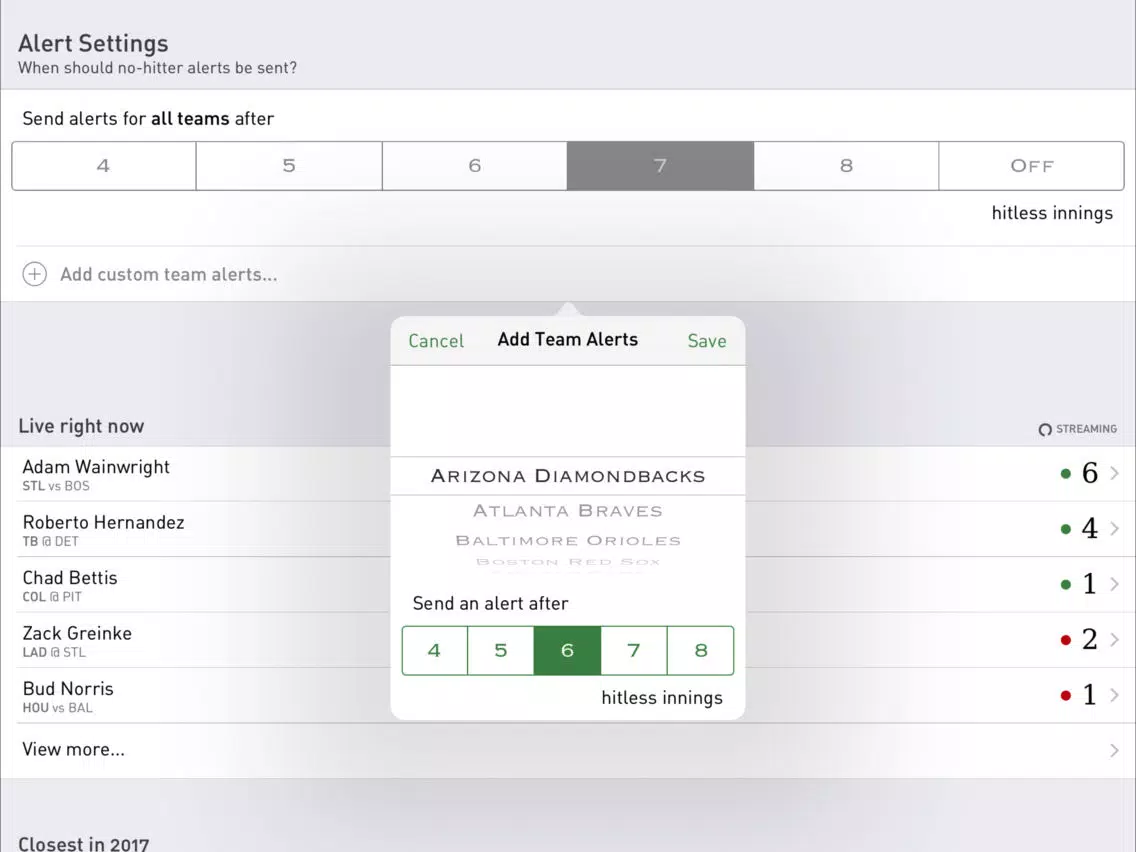
Task: Cancel the Add Team Alerts popover
Action: tap(436, 341)
